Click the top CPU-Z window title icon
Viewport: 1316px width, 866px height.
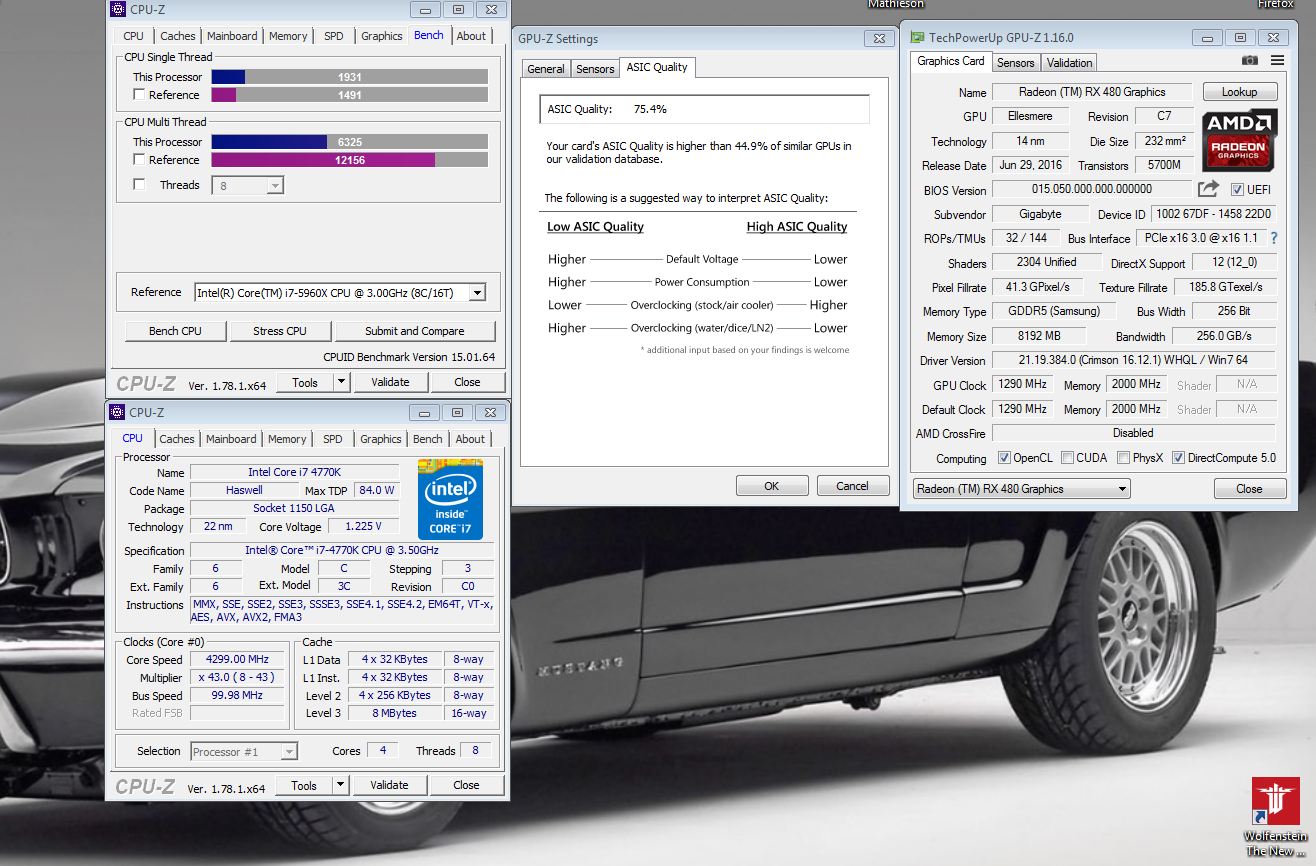click(118, 10)
